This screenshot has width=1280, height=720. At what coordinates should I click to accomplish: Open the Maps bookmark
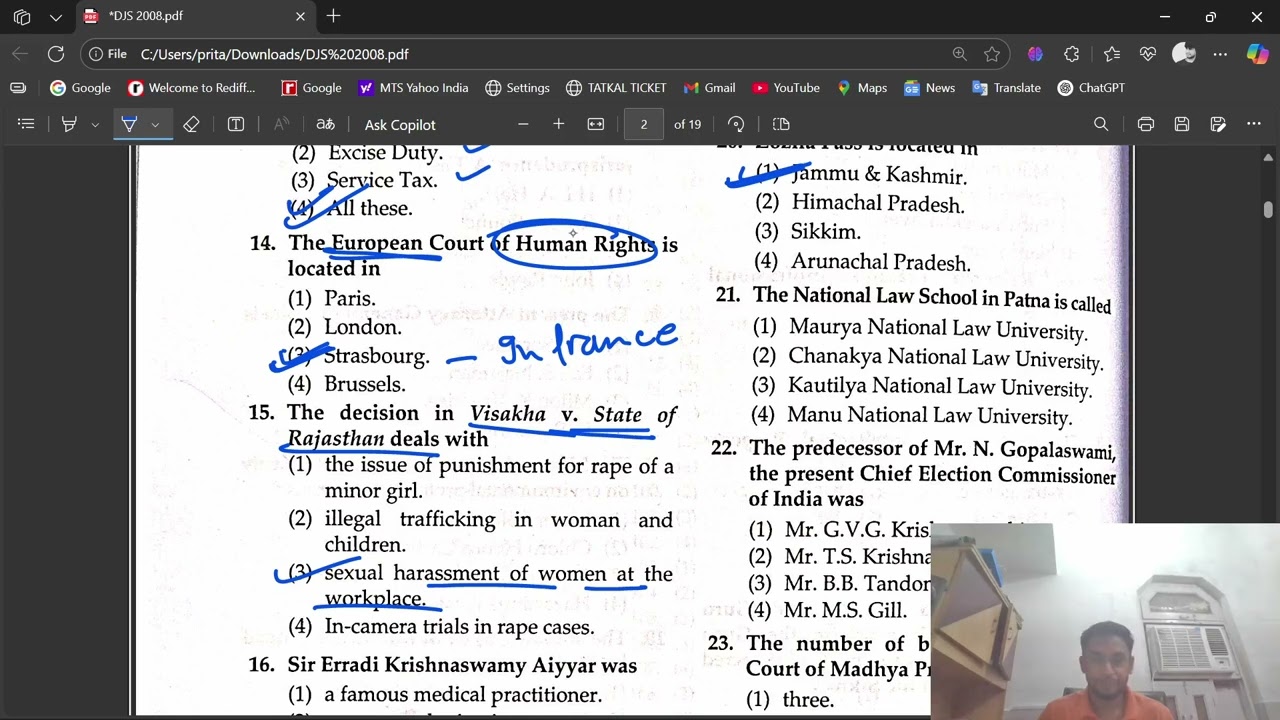coord(861,88)
